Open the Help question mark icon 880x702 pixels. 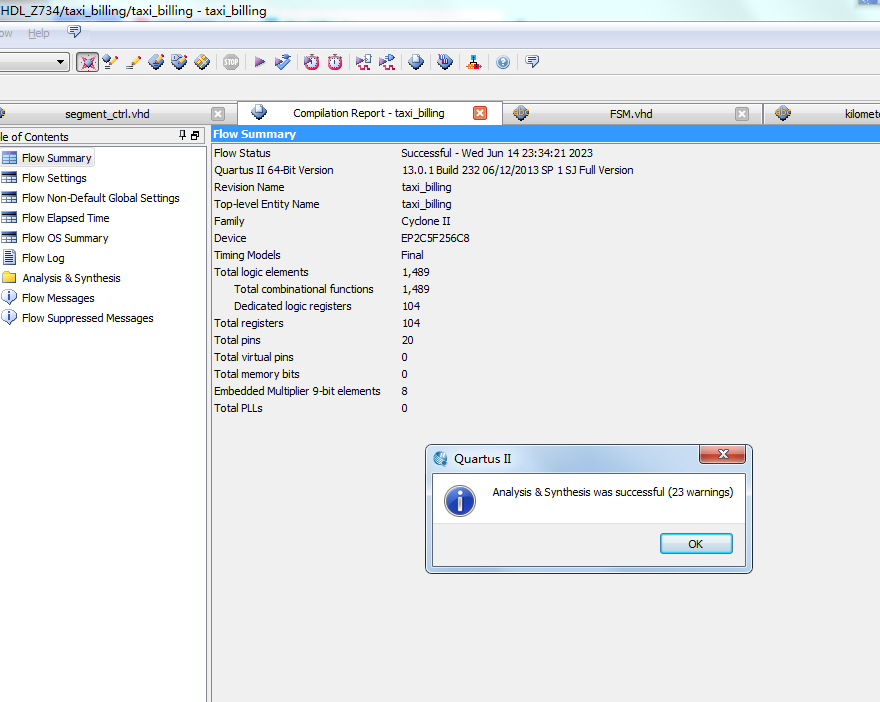(x=503, y=62)
